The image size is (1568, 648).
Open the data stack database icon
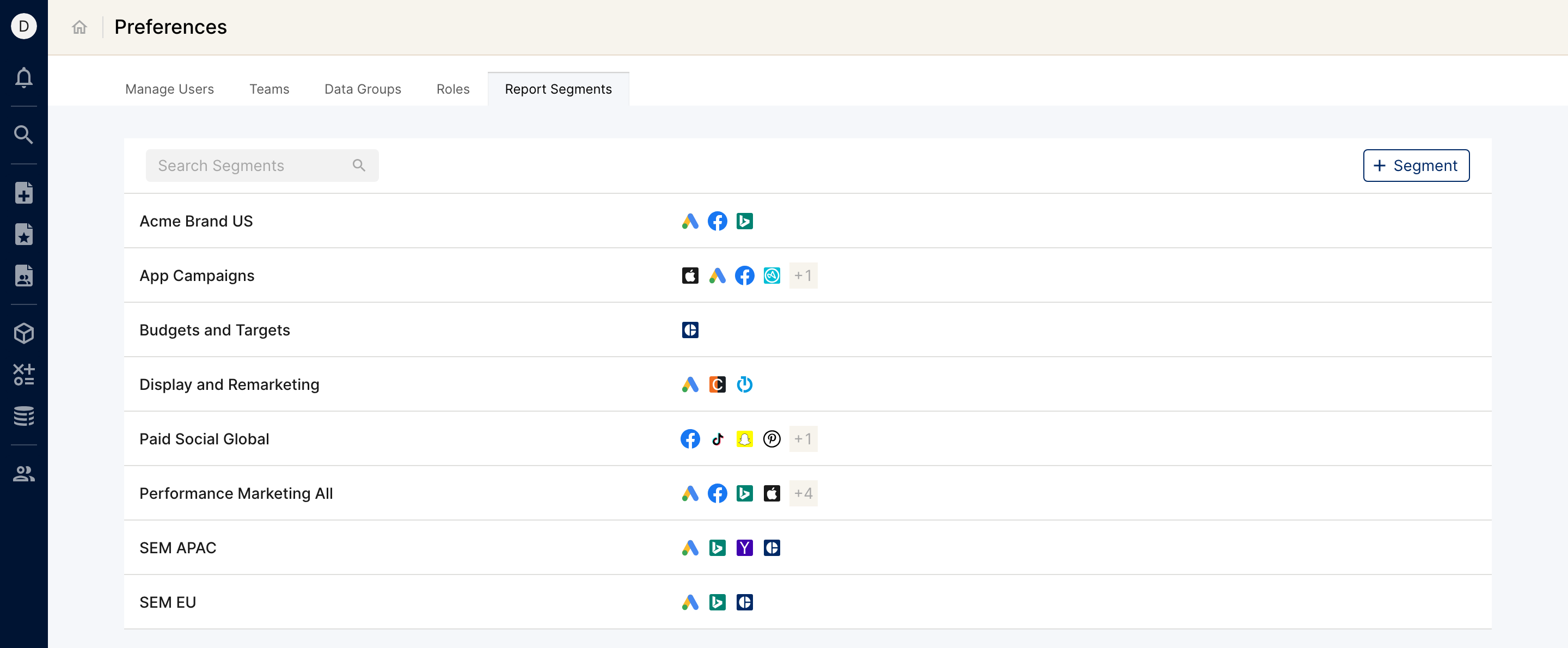tap(24, 416)
